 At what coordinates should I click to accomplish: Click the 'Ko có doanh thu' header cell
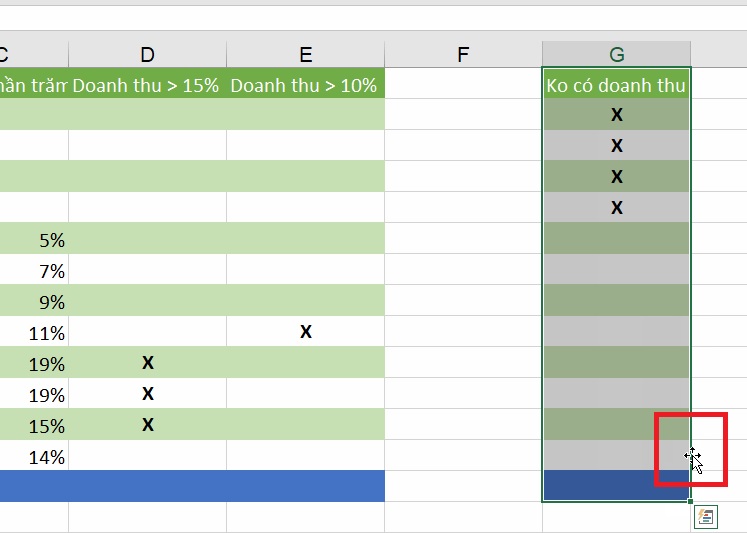616,83
